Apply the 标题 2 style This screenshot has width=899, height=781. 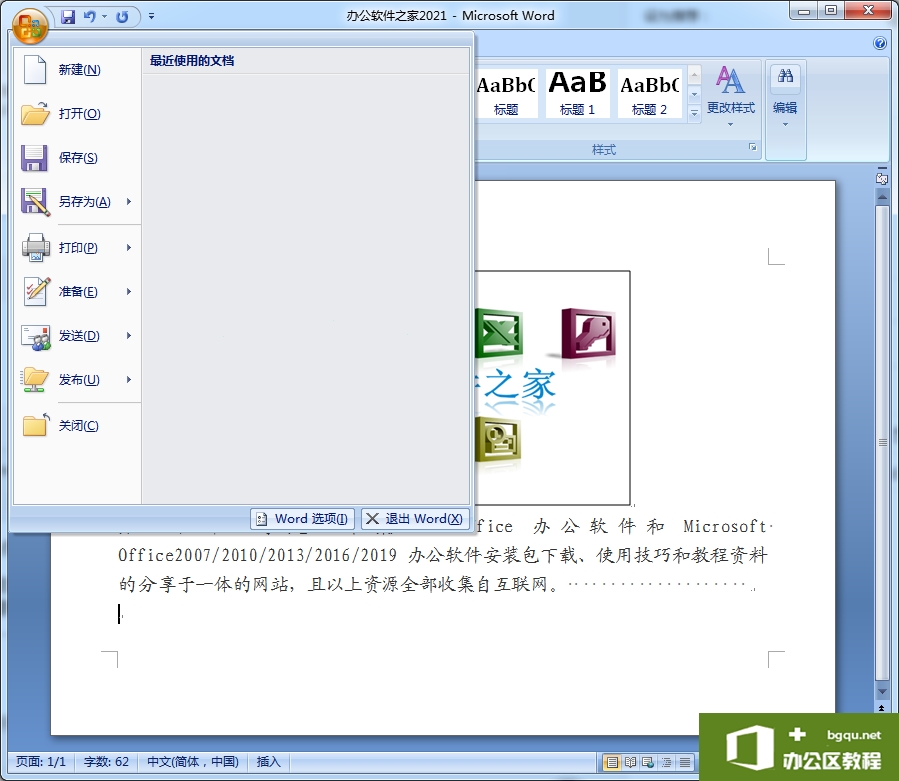[650, 94]
